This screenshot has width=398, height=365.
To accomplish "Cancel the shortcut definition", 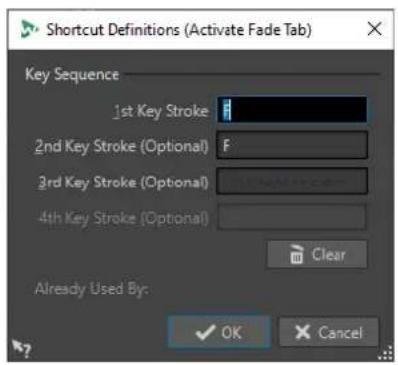I will pos(329,332).
